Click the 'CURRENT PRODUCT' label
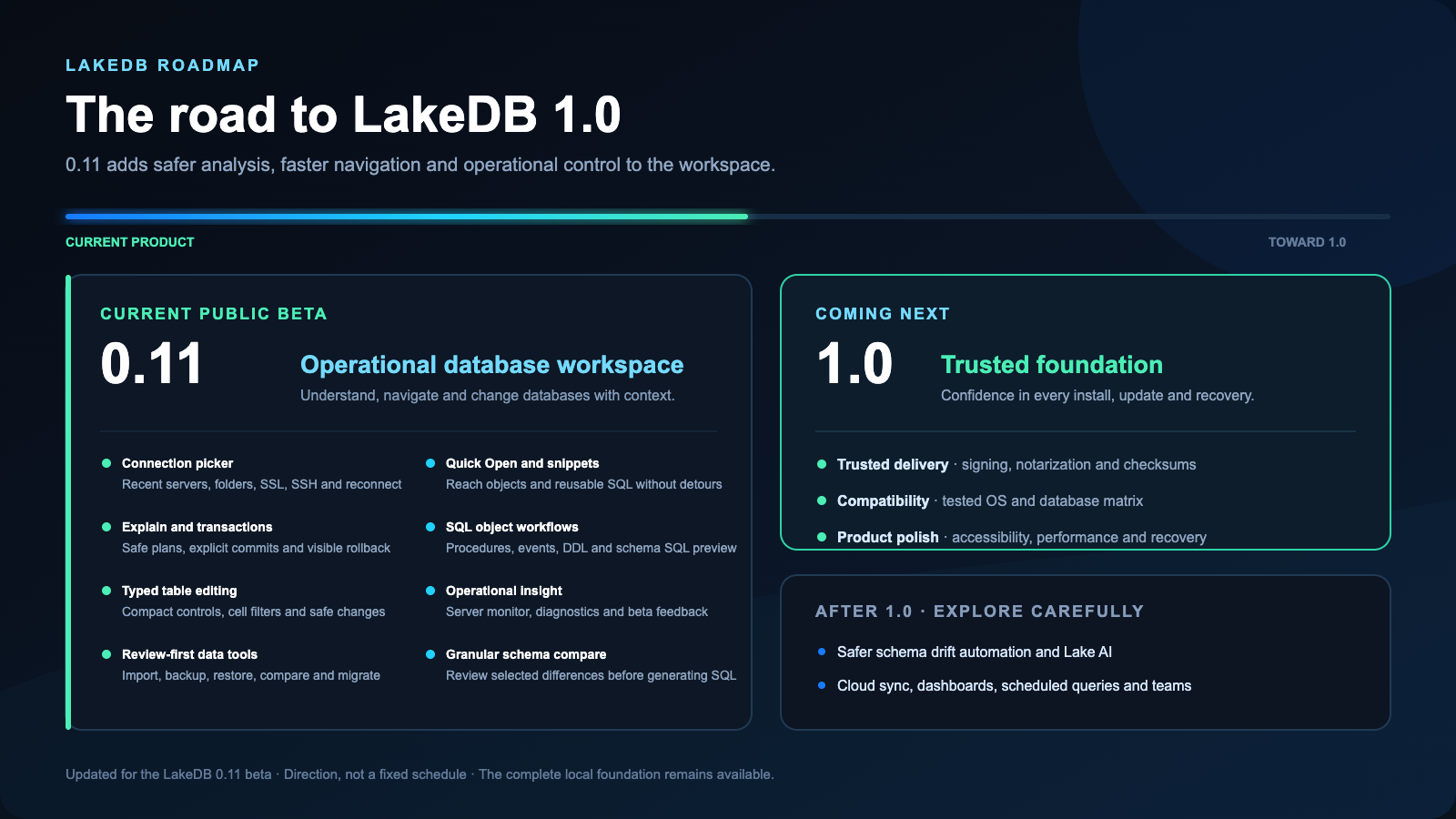 (x=130, y=242)
